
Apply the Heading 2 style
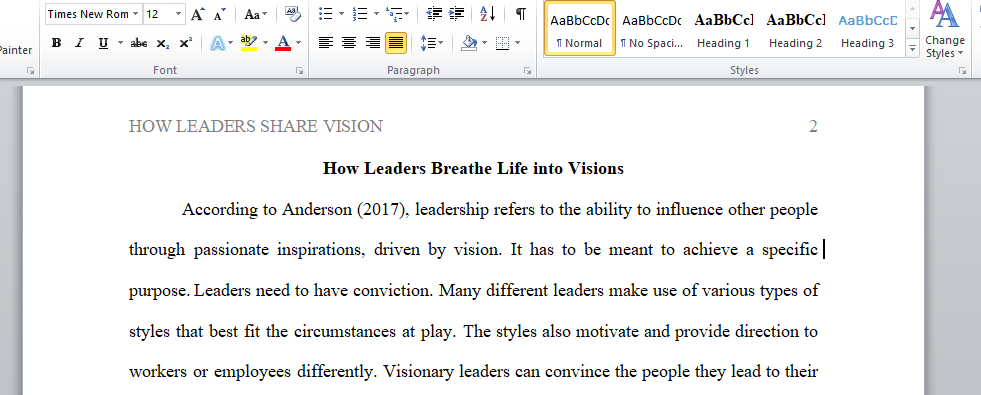coord(795,28)
